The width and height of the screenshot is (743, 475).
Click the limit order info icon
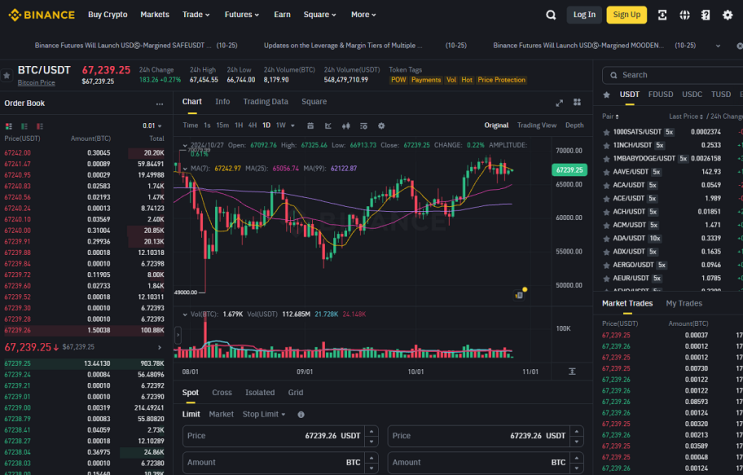click(x=301, y=414)
